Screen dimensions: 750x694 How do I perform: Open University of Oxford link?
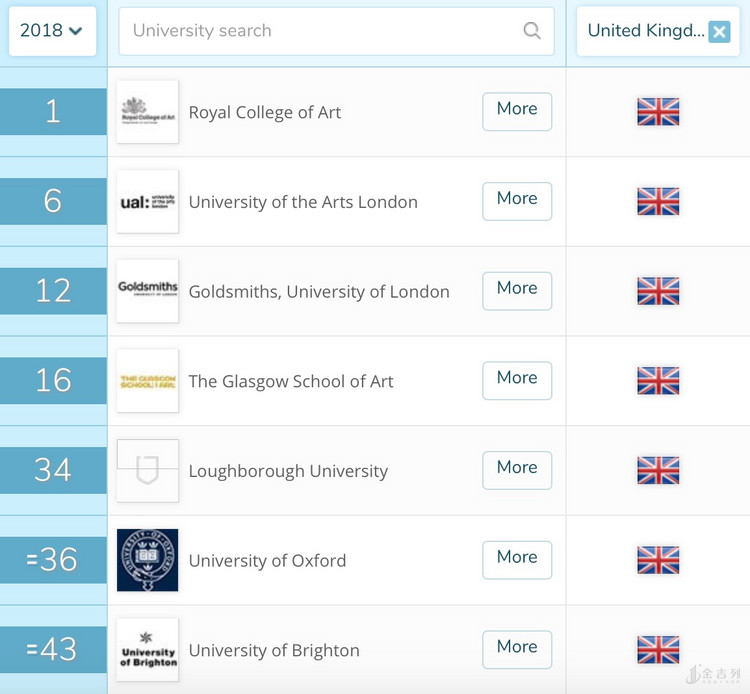tap(267, 561)
